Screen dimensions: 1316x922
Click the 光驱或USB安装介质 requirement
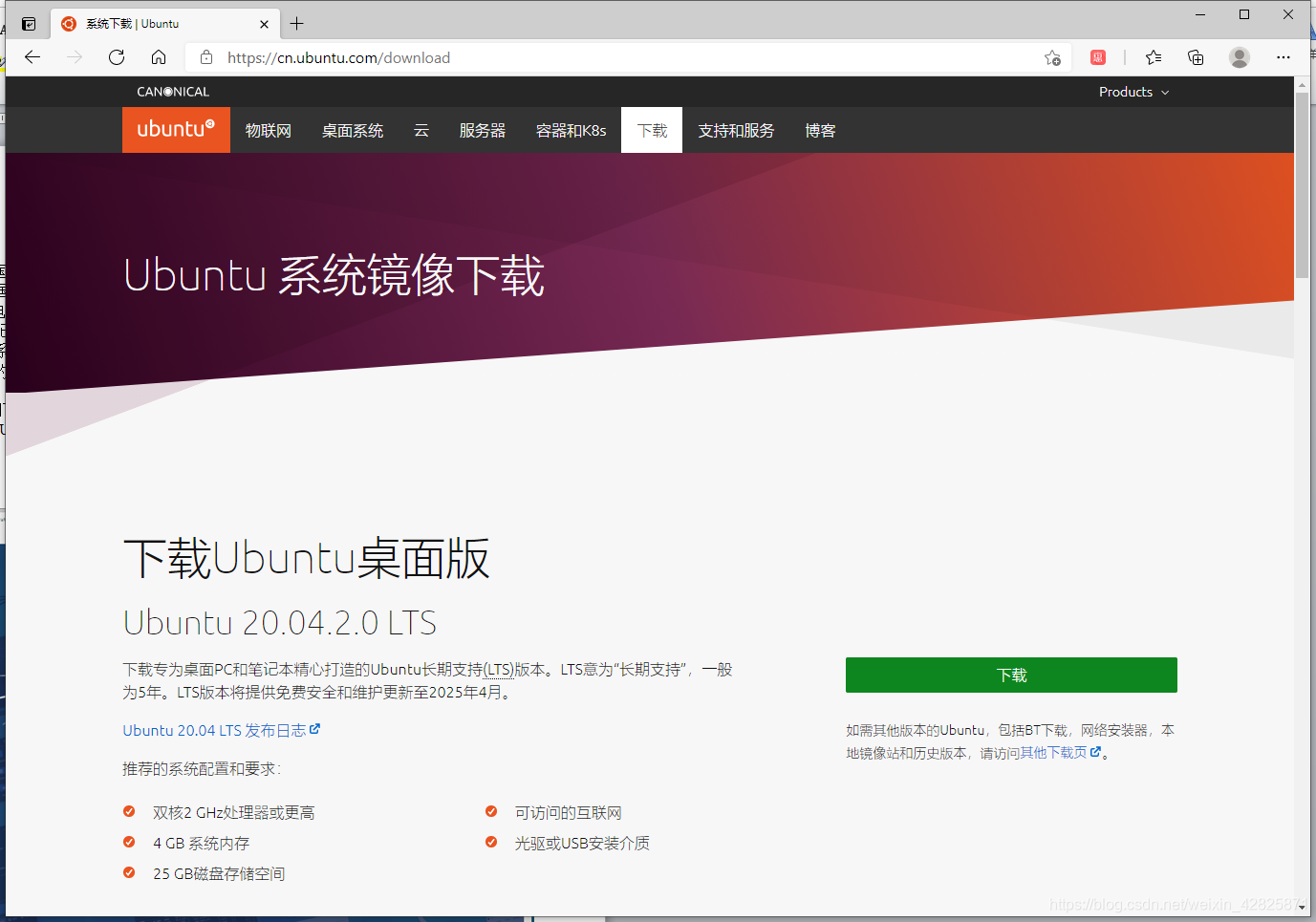(582, 843)
